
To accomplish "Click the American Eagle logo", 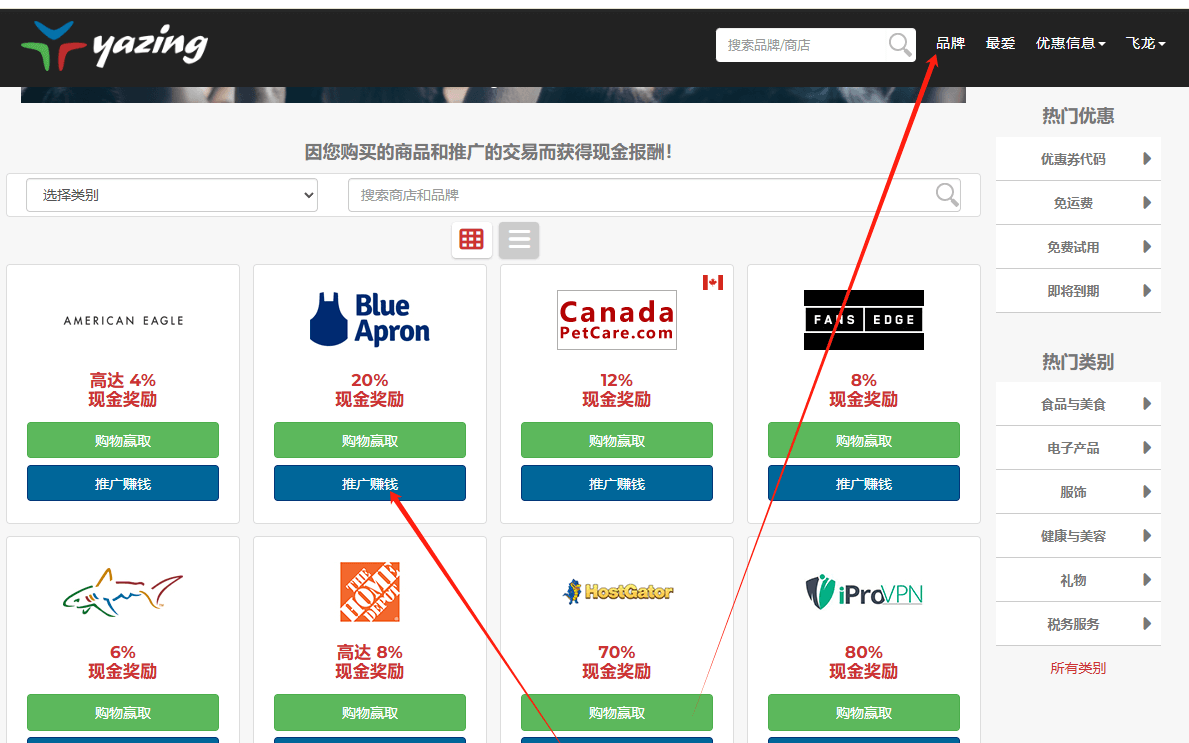I will [x=123, y=320].
